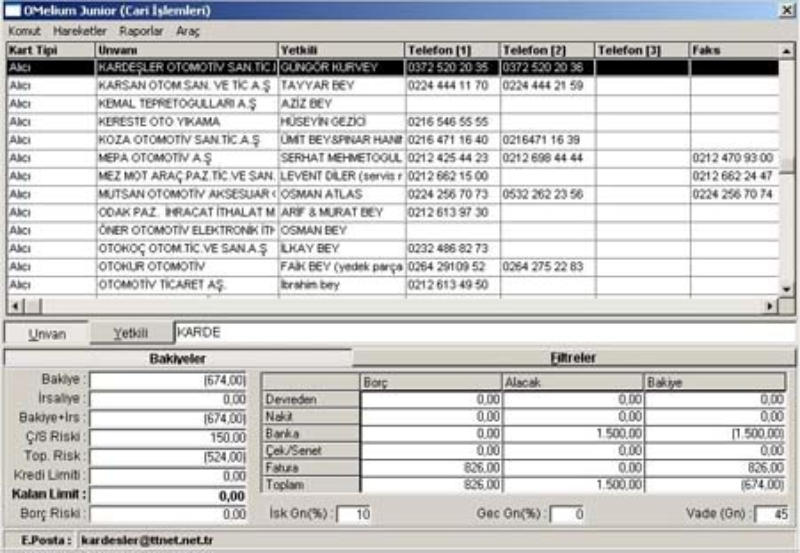Select the OTOKOÇ OTOM.TİC. row
This screenshot has height=553, width=800.
[x=393, y=248]
